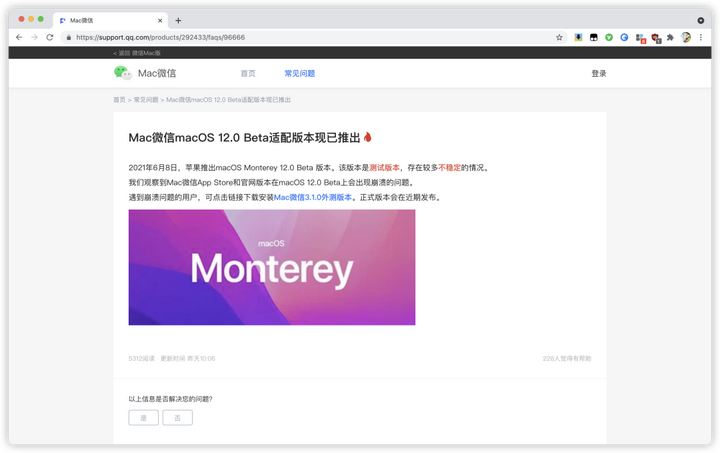This screenshot has width=720, height=453.
Task: Open the Mac微信3.1.0外测版本 download link
Action: coord(313,197)
